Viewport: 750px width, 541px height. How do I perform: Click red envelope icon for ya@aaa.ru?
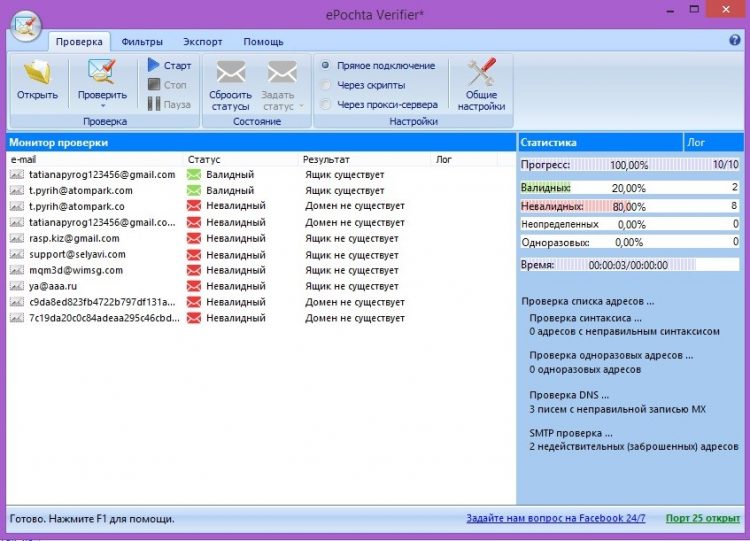click(194, 286)
